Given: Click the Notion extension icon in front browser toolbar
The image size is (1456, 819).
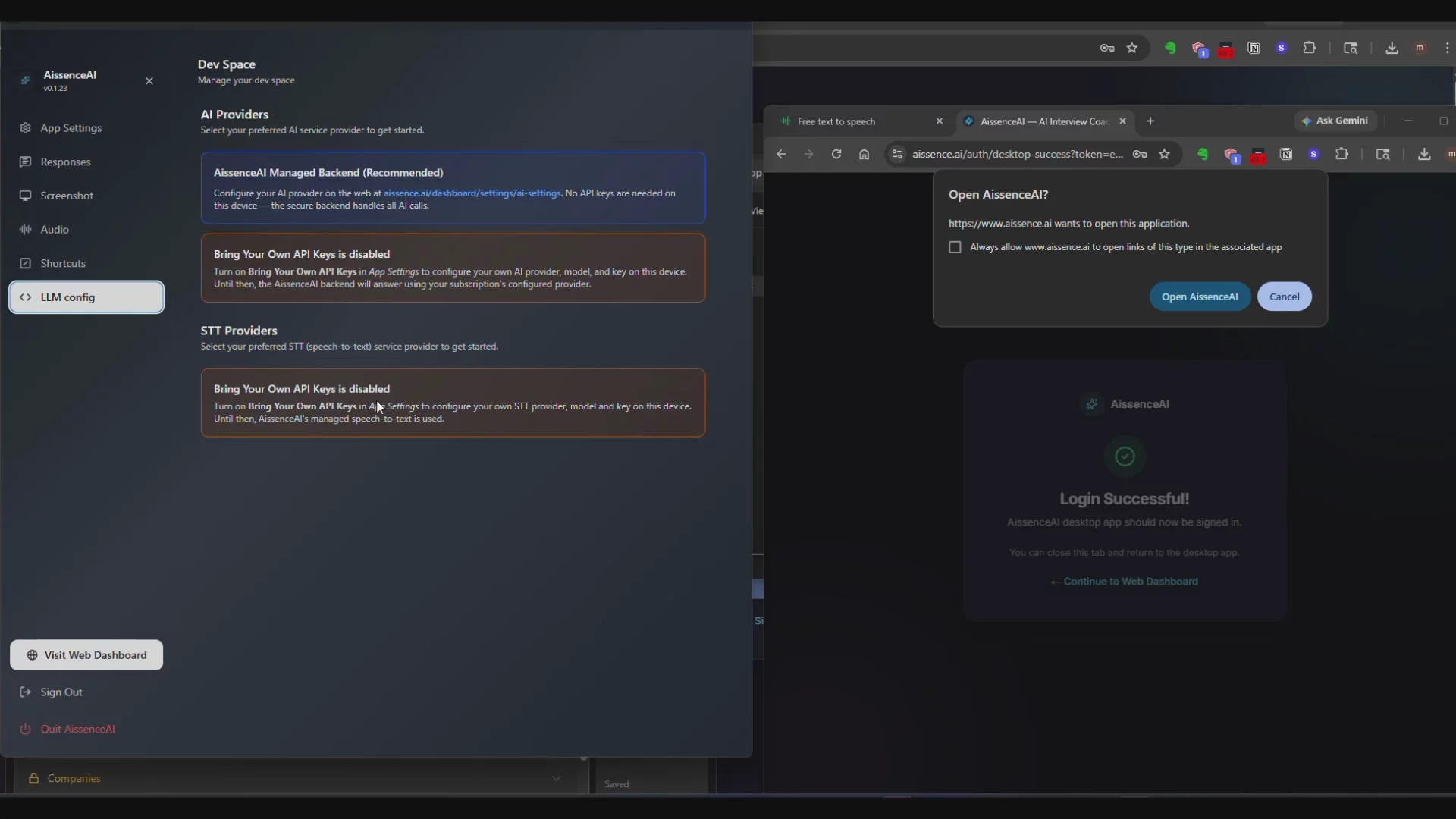Looking at the screenshot, I should point(1286,155).
